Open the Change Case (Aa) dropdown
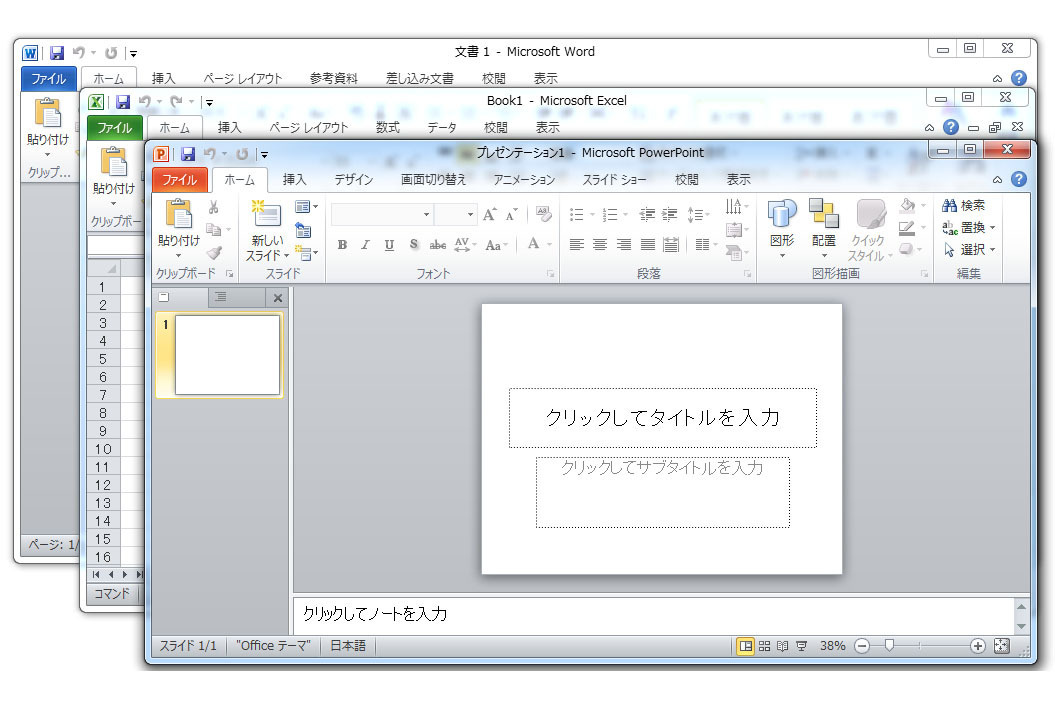 pos(496,245)
